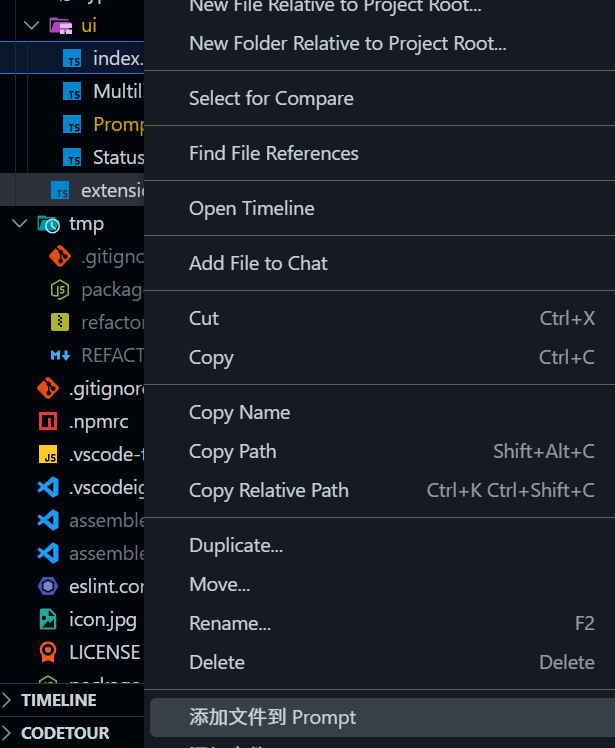Collapse the ui folder chevron
Image resolution: width=615 pixels, height=748 pixels.
(x=31, y=25)
